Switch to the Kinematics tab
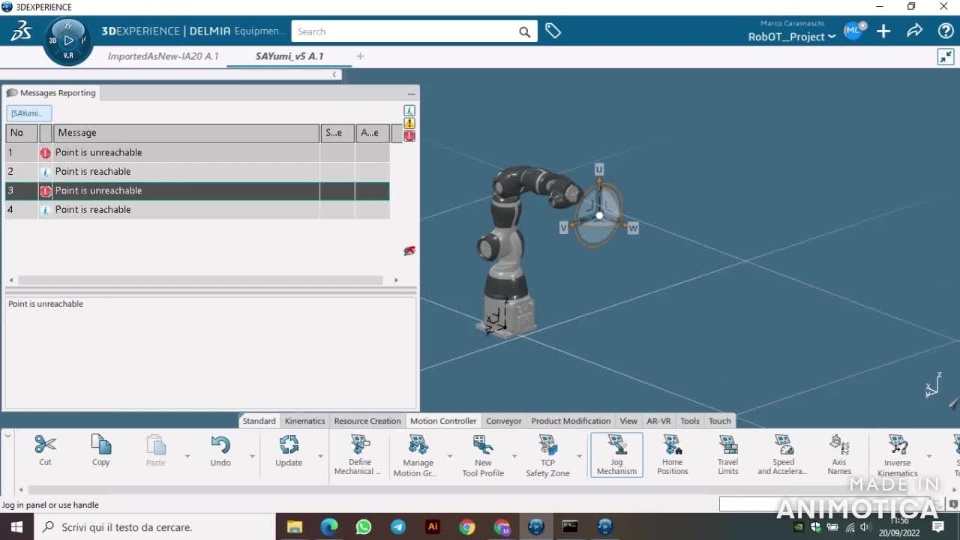This screenshot has width=960, height=540. (x=305, y=421)
